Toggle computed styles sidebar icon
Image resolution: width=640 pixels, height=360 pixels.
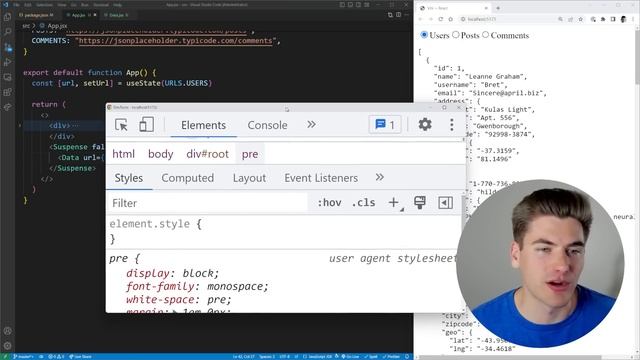pyautogui.click(x=445, y=202)
